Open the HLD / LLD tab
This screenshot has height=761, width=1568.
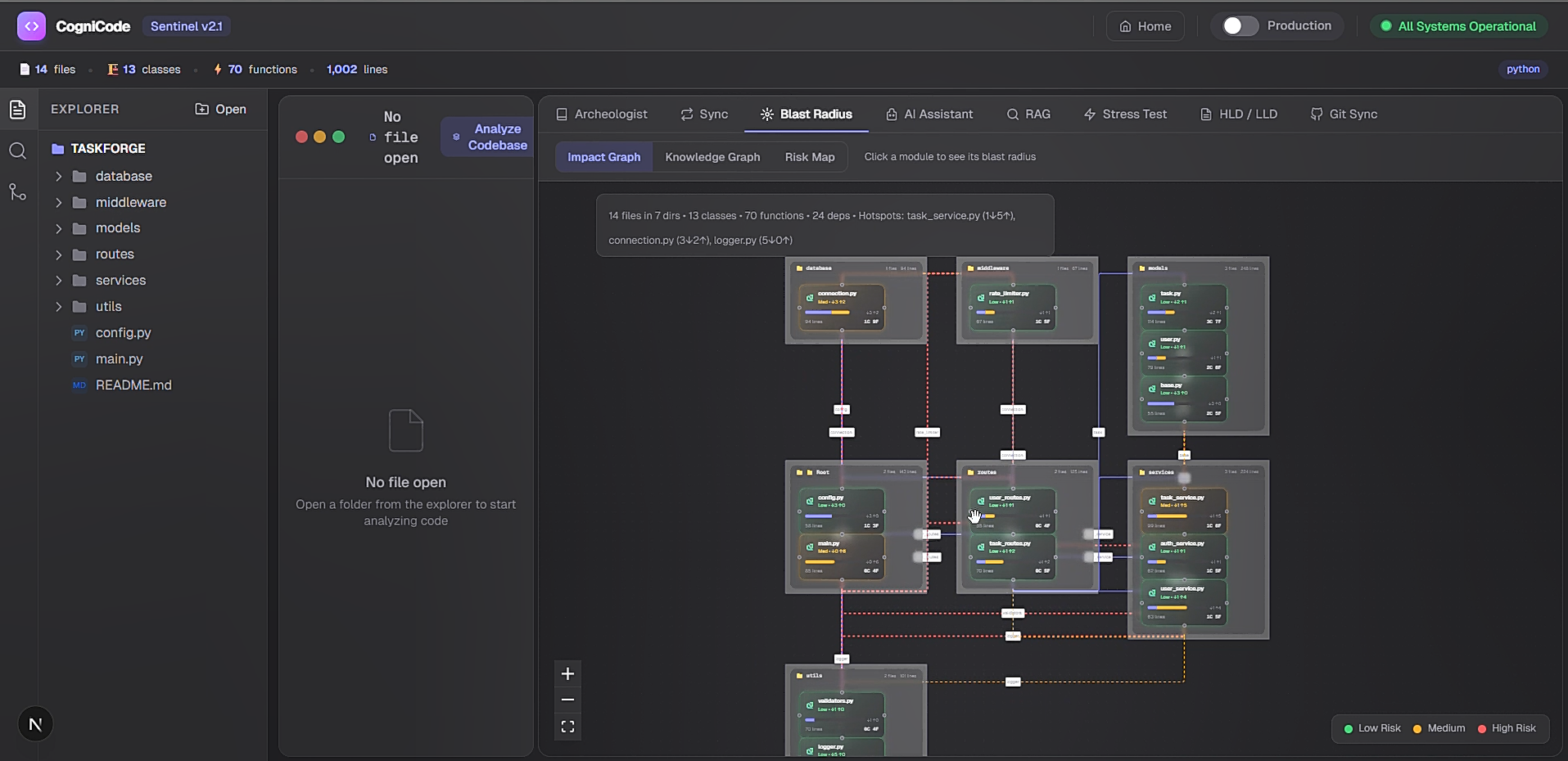coord(1239,115)
